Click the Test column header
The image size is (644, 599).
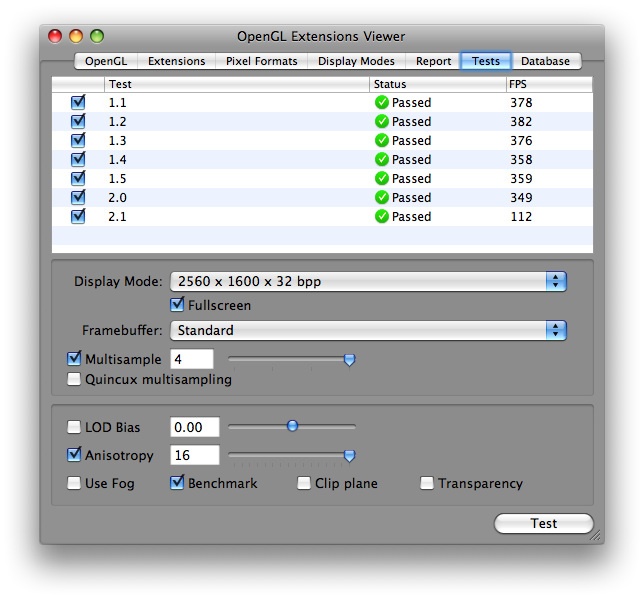coord(237,84)
